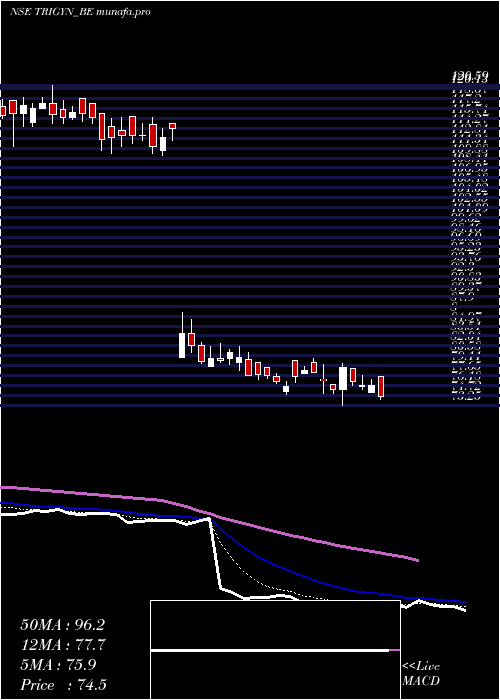The image size is (500, 700).
Task: Click the 50MA : 96.2 label
Action: (62, 625)
